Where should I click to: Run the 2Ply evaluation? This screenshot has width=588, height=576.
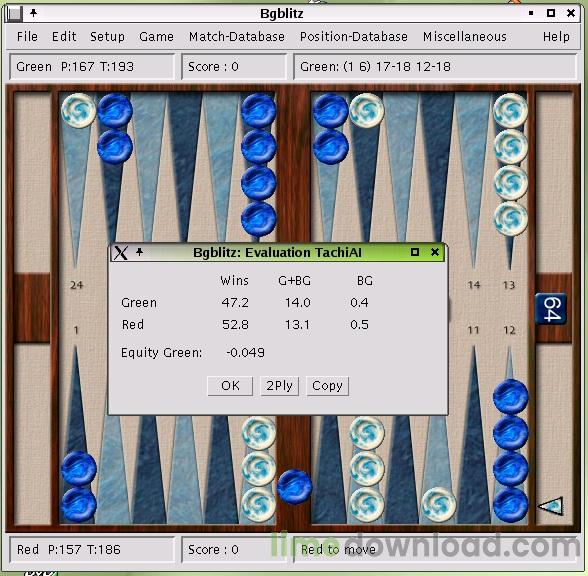279,386
